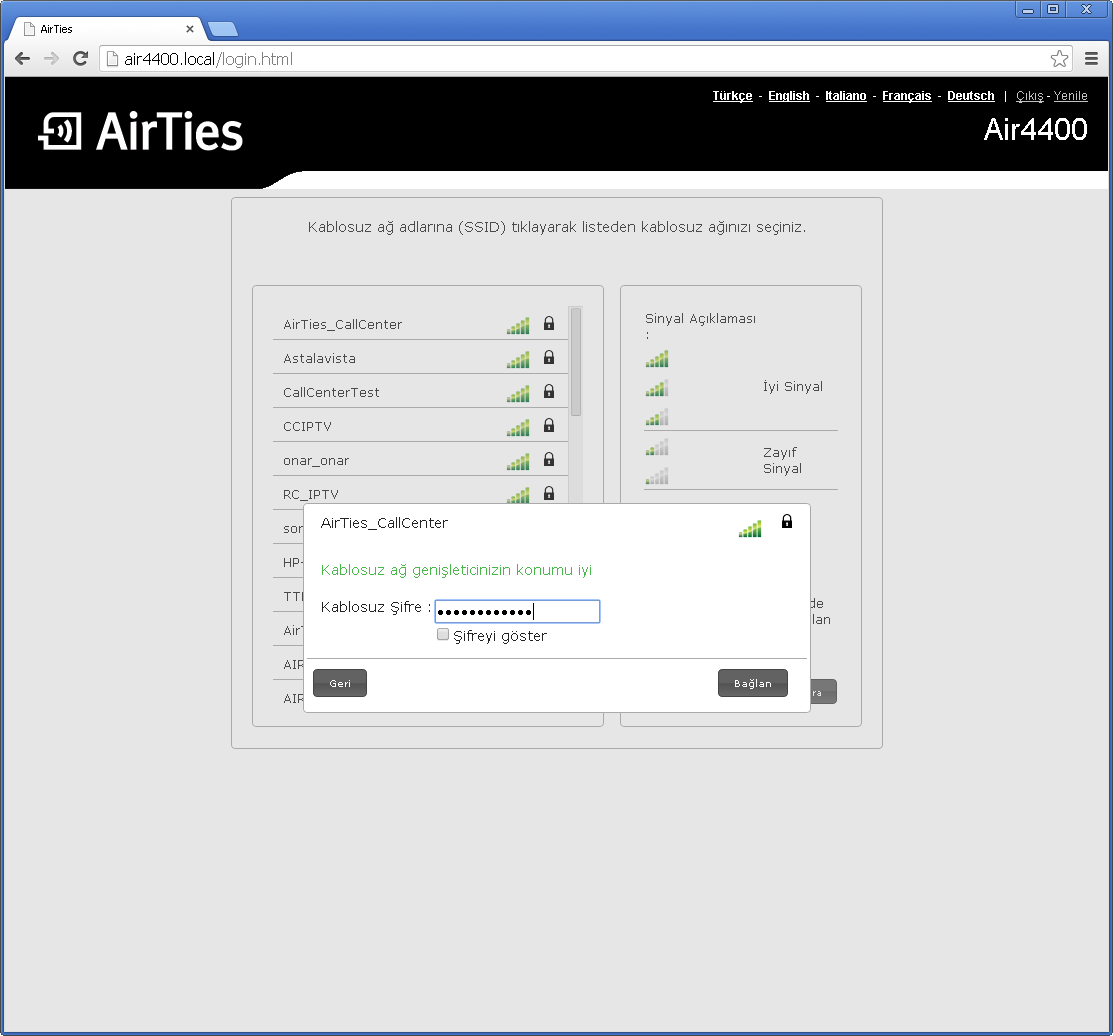Click green signal bars in the dialog header

coord(750,527)
